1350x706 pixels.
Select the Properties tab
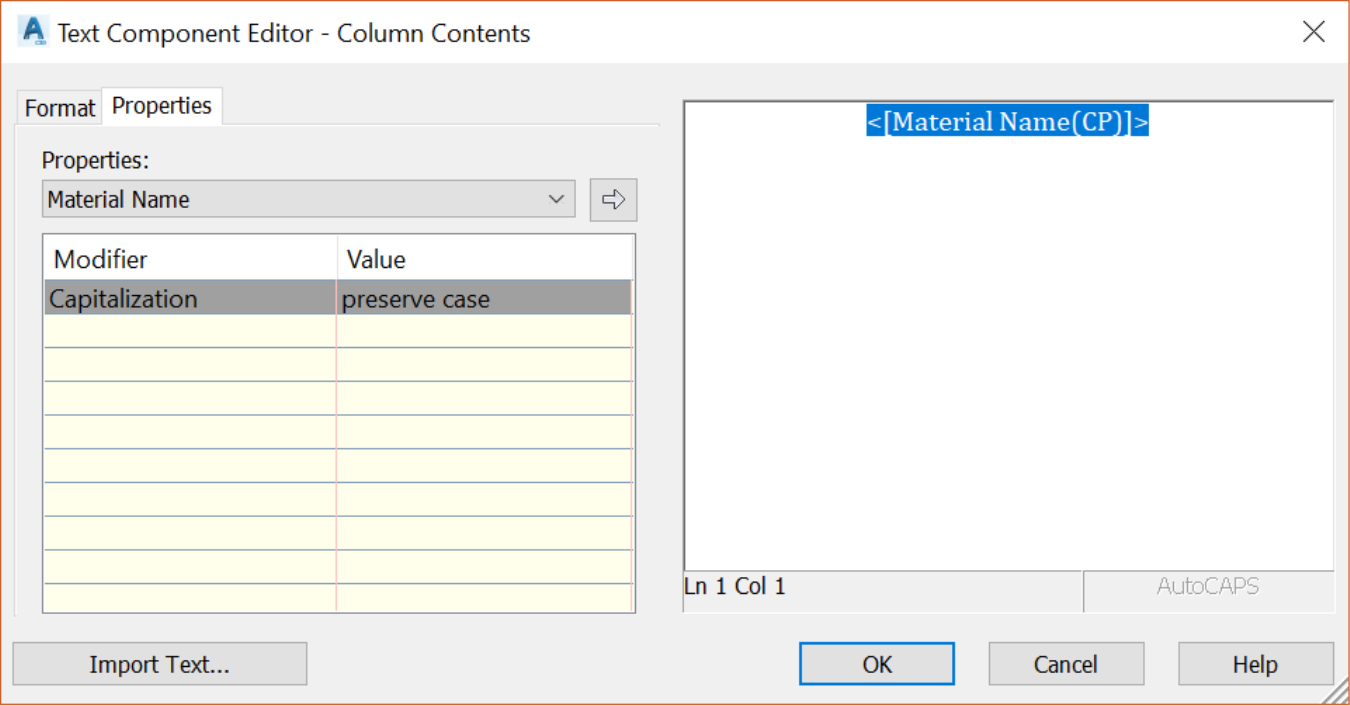[x=162, y=106]
